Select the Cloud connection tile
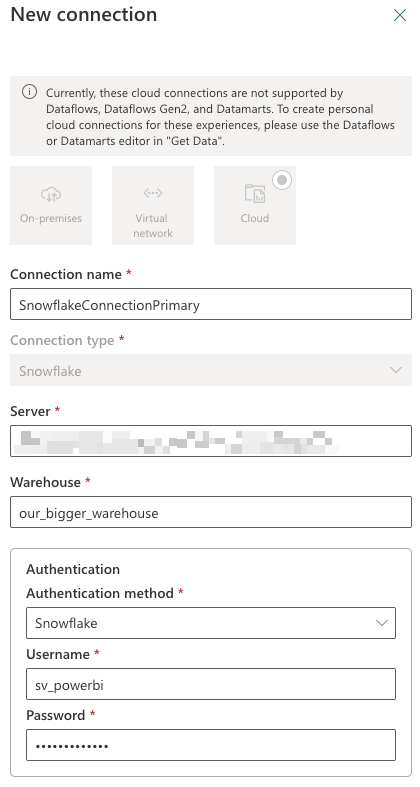Screen dimensions: 420x787 coord(254,205)
